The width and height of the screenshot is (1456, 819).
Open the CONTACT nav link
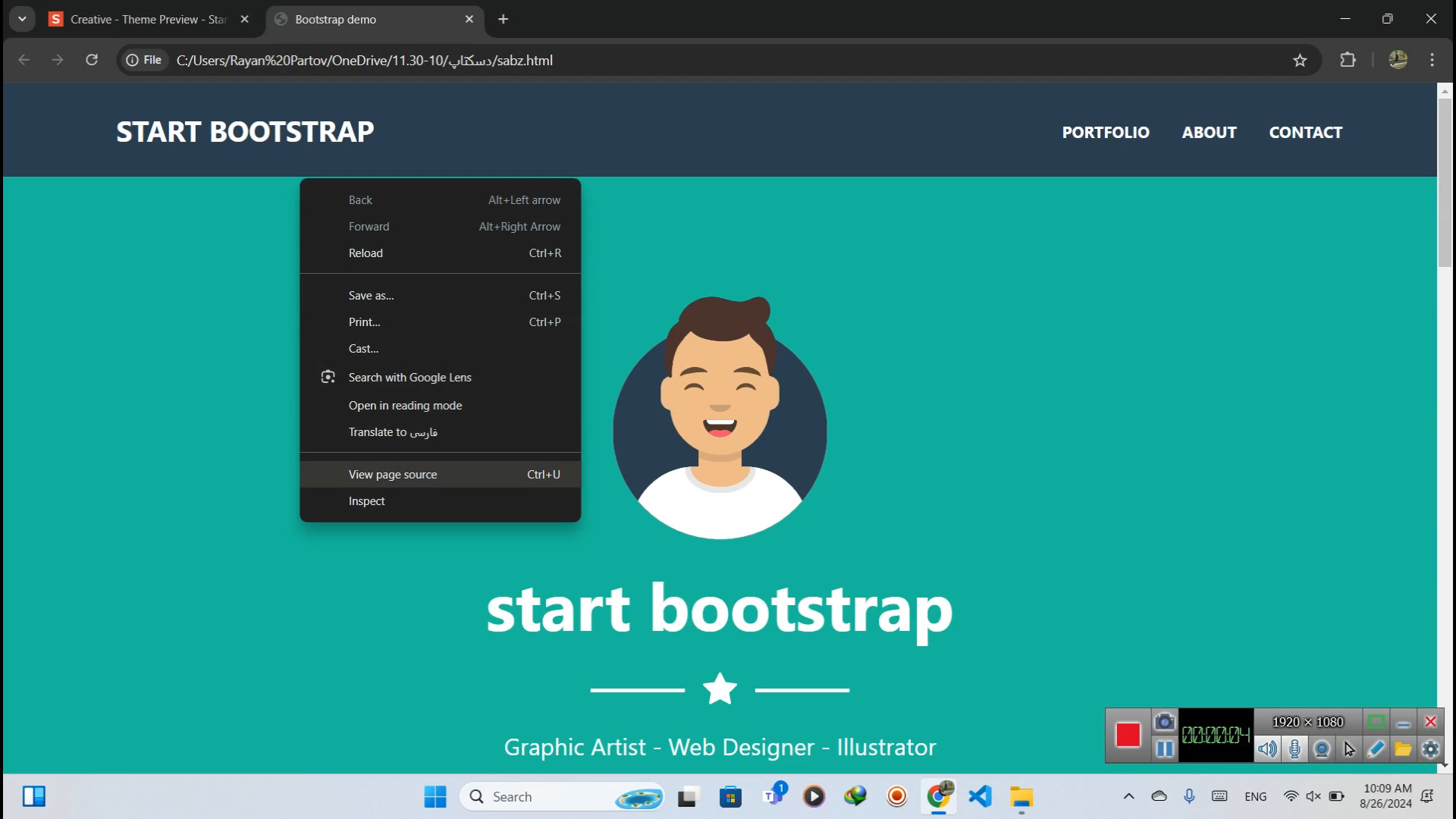1305,132
